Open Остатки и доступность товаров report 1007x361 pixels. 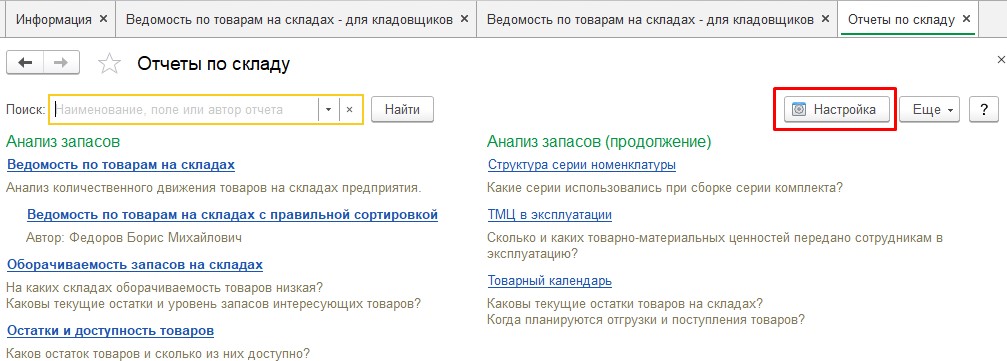tap(110, 331)
